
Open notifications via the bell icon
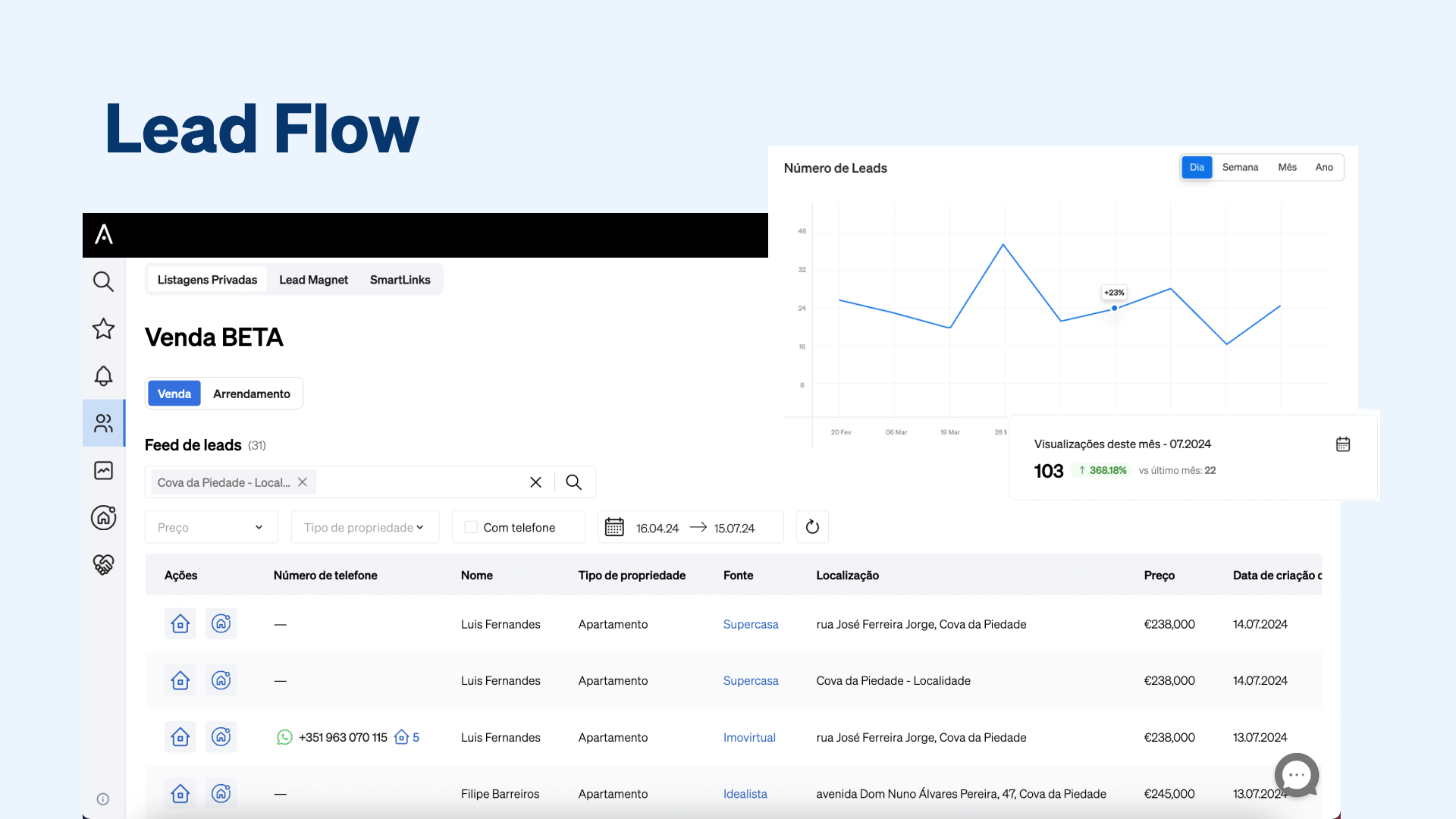coord(103,375)
